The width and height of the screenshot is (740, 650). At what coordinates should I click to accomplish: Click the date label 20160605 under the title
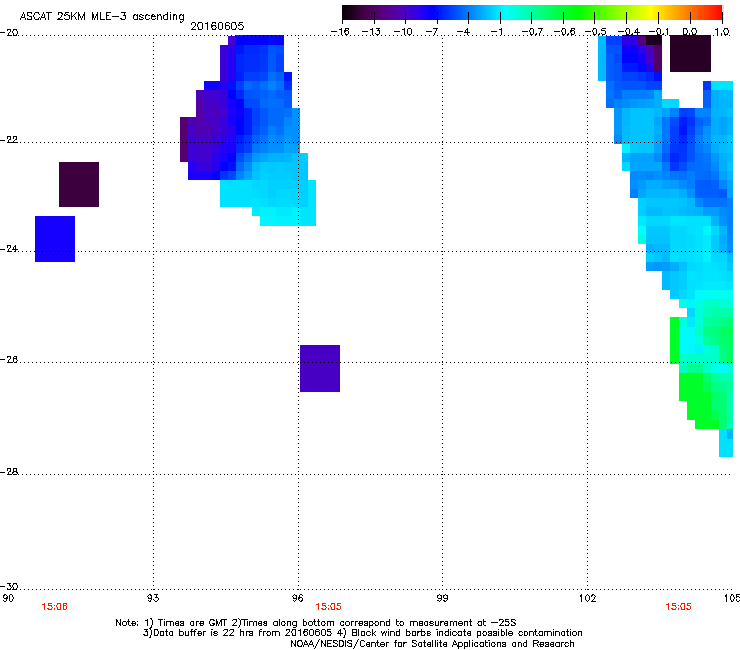(x=217, y=26)
